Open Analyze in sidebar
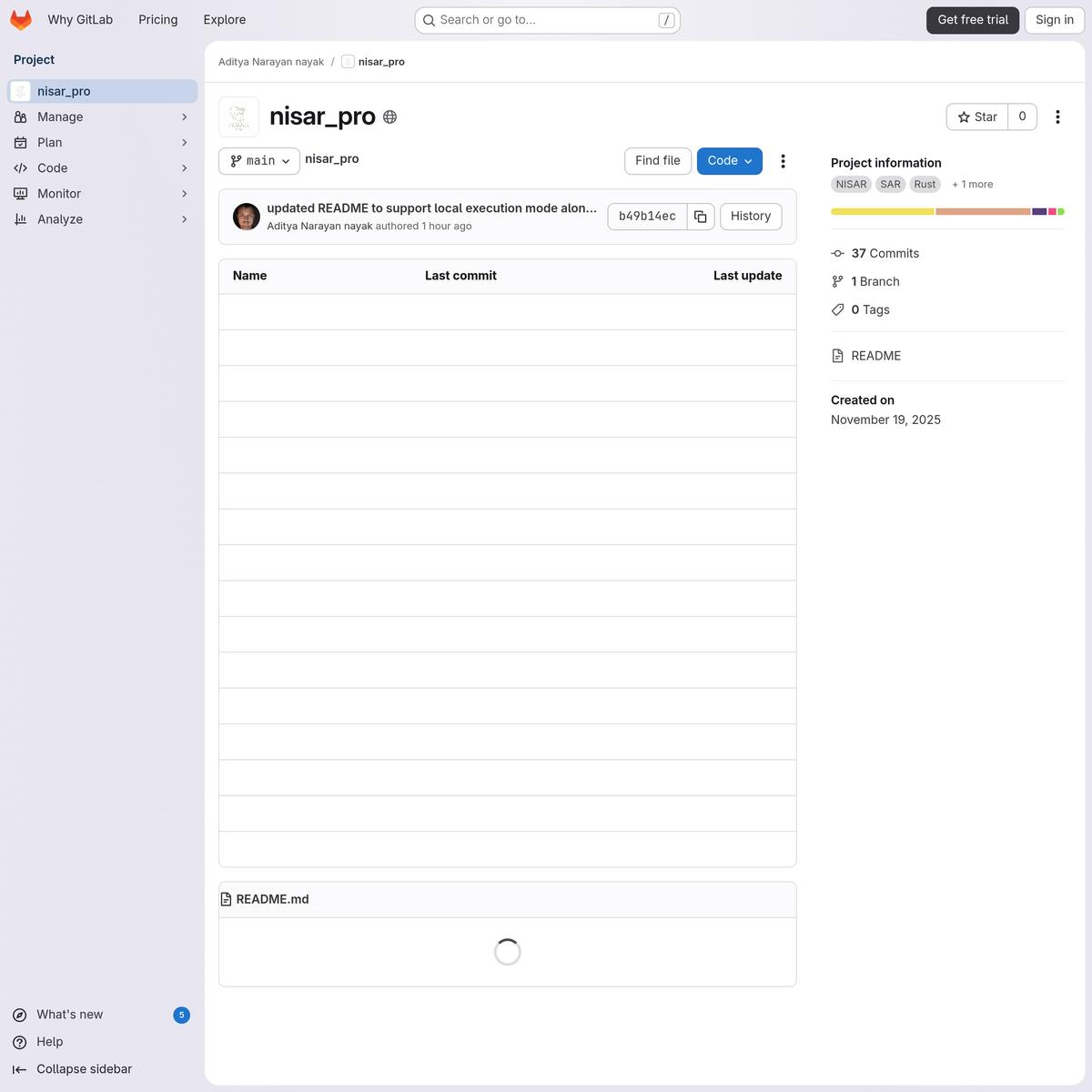The height and width of the screenshot is (1092, 1092). (103, 219)
